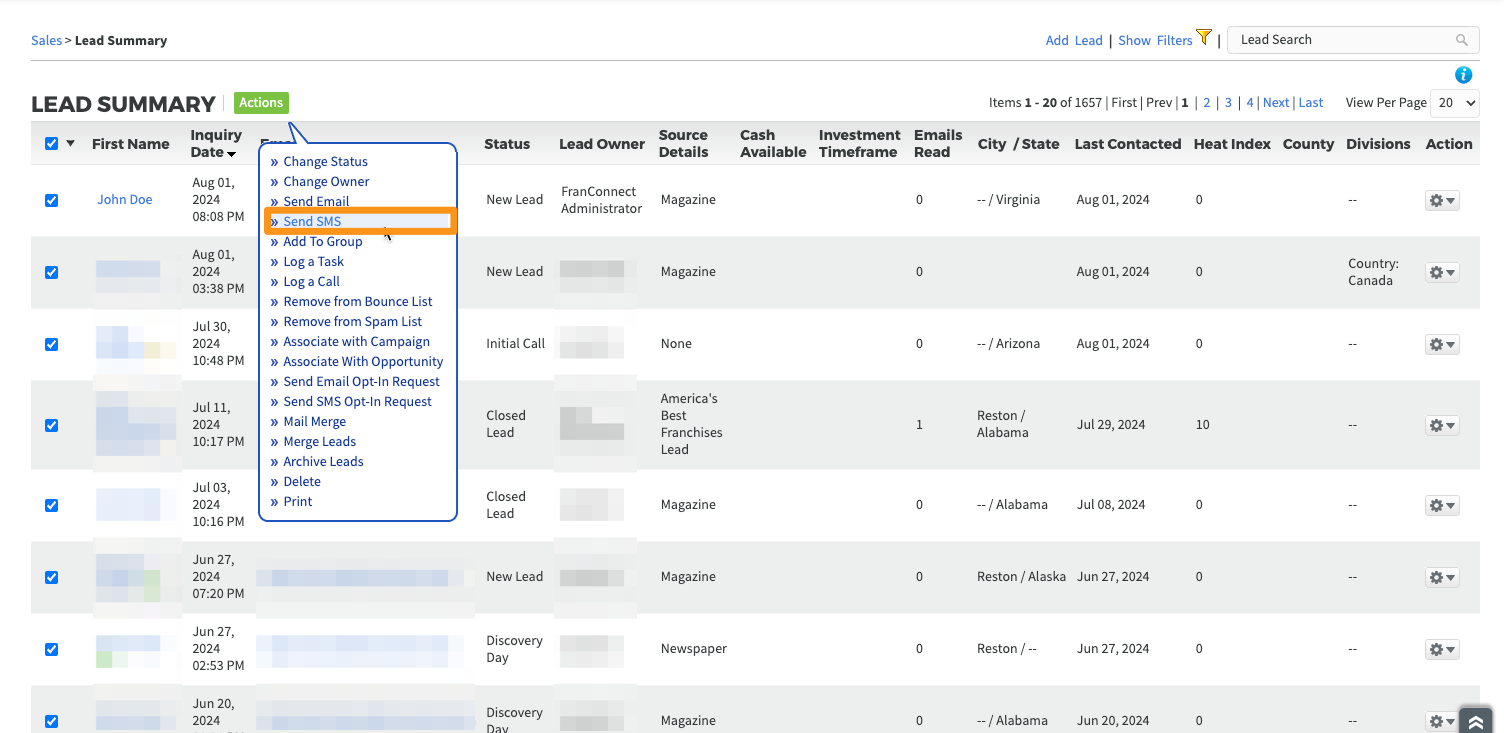1504x733 pixels.
Task: Click the yellow filter funnel icon
Action: (1204, 38)
